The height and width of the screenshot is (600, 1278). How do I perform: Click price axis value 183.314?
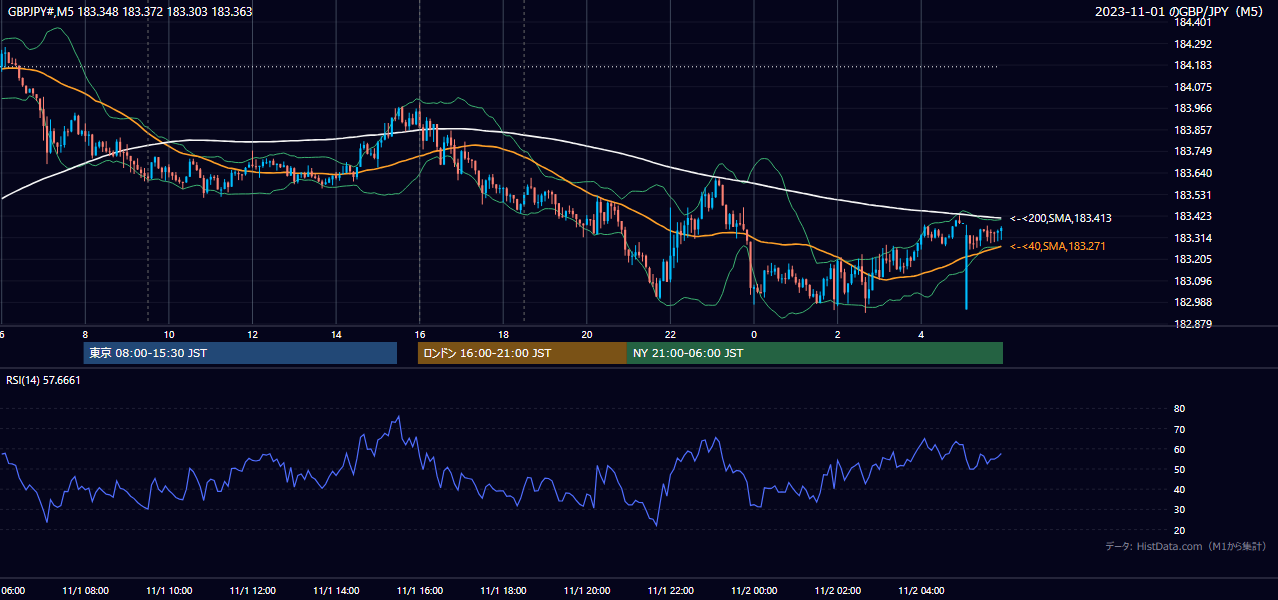coord(1192,238)
